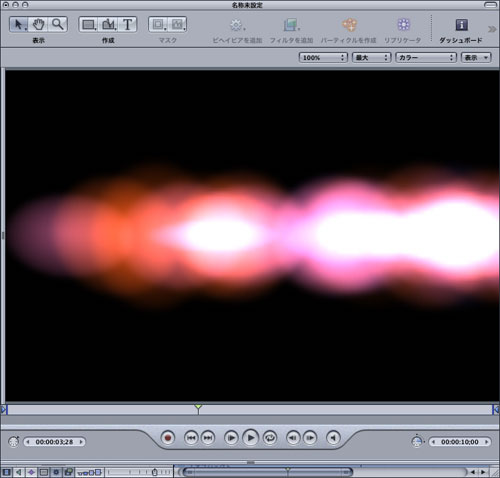This screenshot has height=478, width=500.
Task: Change timeline track height selector
Action: (89, 472)
